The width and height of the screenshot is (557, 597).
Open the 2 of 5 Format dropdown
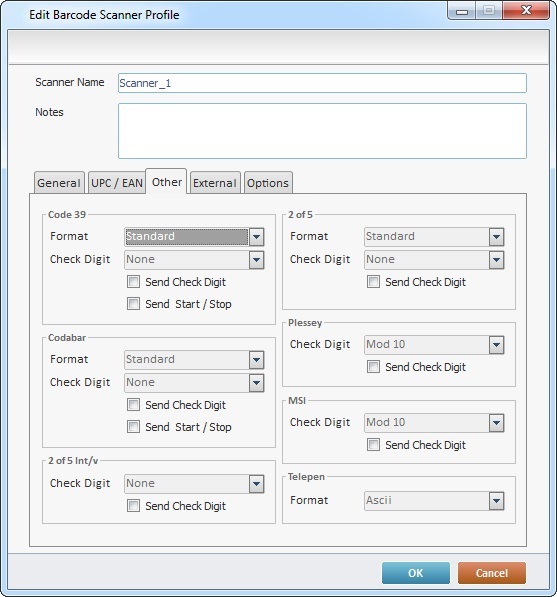coord(434,237)
